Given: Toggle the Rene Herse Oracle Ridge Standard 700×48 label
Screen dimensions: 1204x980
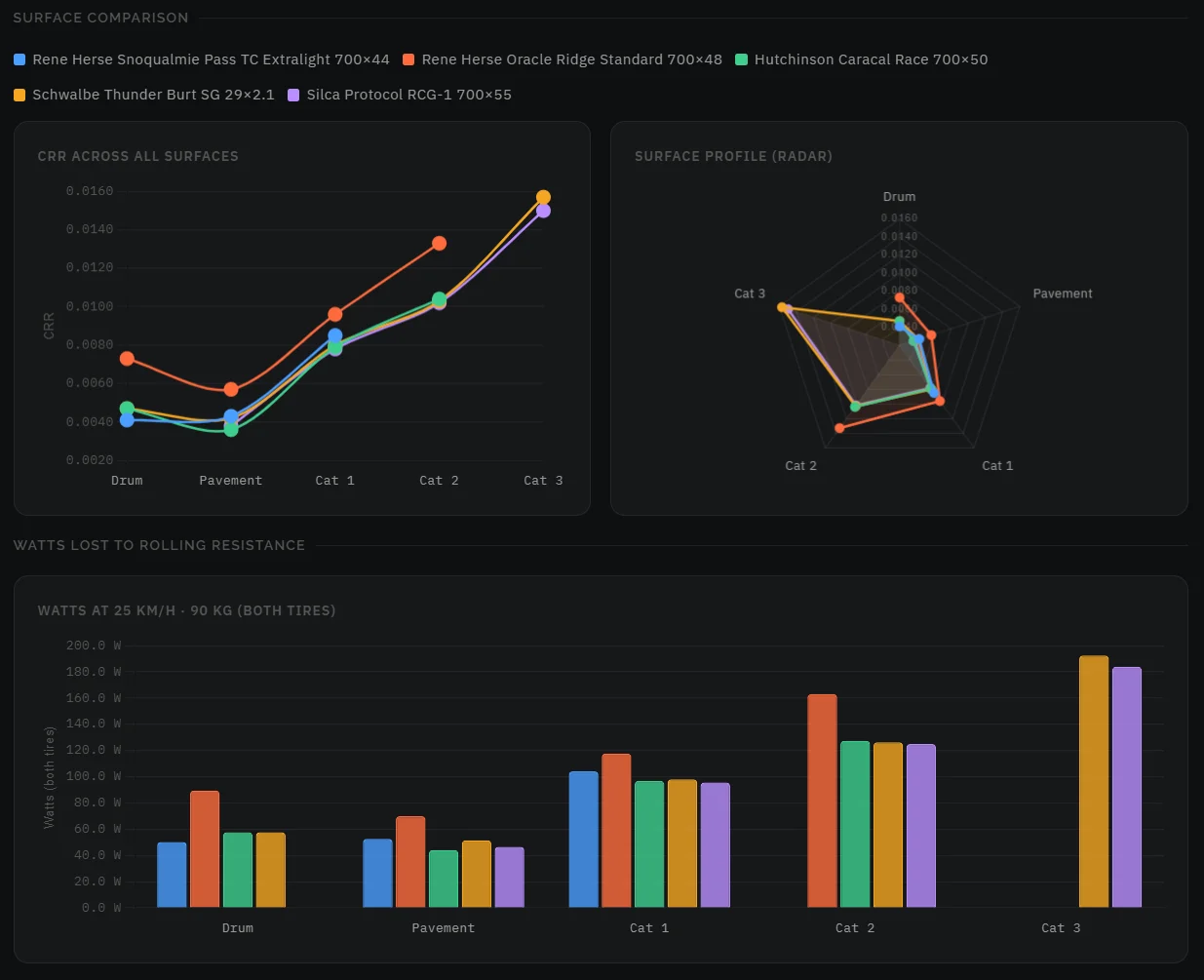Looking at the screenshot, I should click(x=571, y=59).
